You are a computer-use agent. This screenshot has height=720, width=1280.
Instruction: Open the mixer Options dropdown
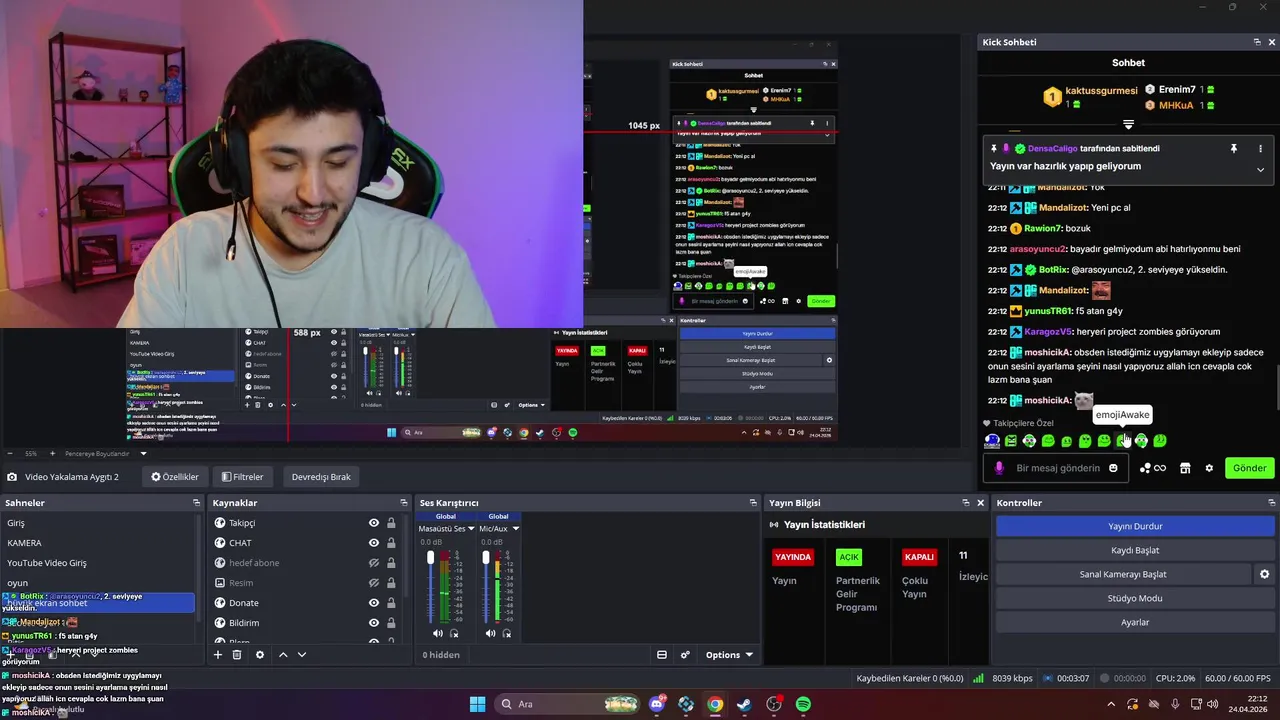(729, 655)
